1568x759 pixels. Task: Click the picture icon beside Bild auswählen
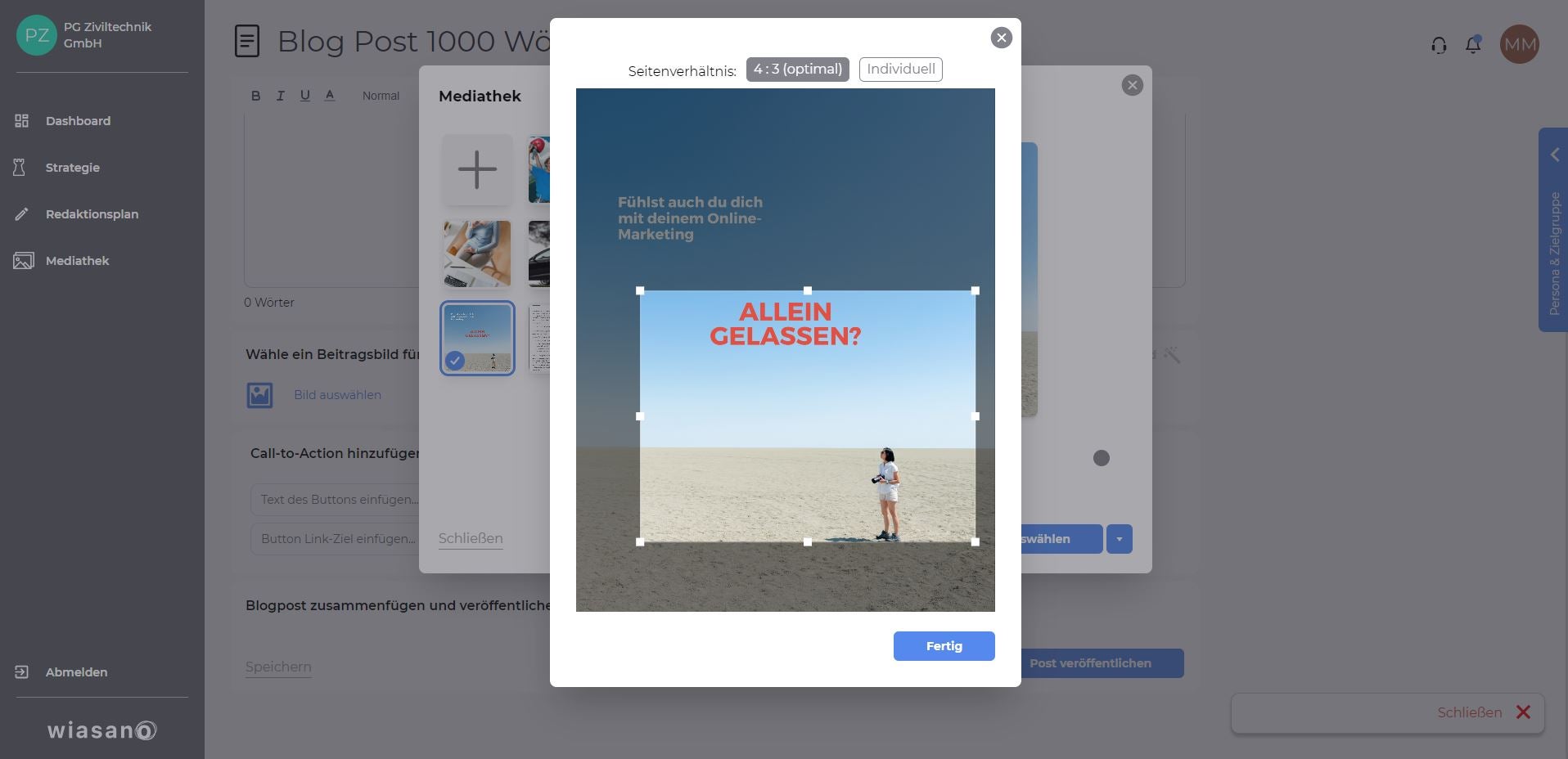coord(259,395)
